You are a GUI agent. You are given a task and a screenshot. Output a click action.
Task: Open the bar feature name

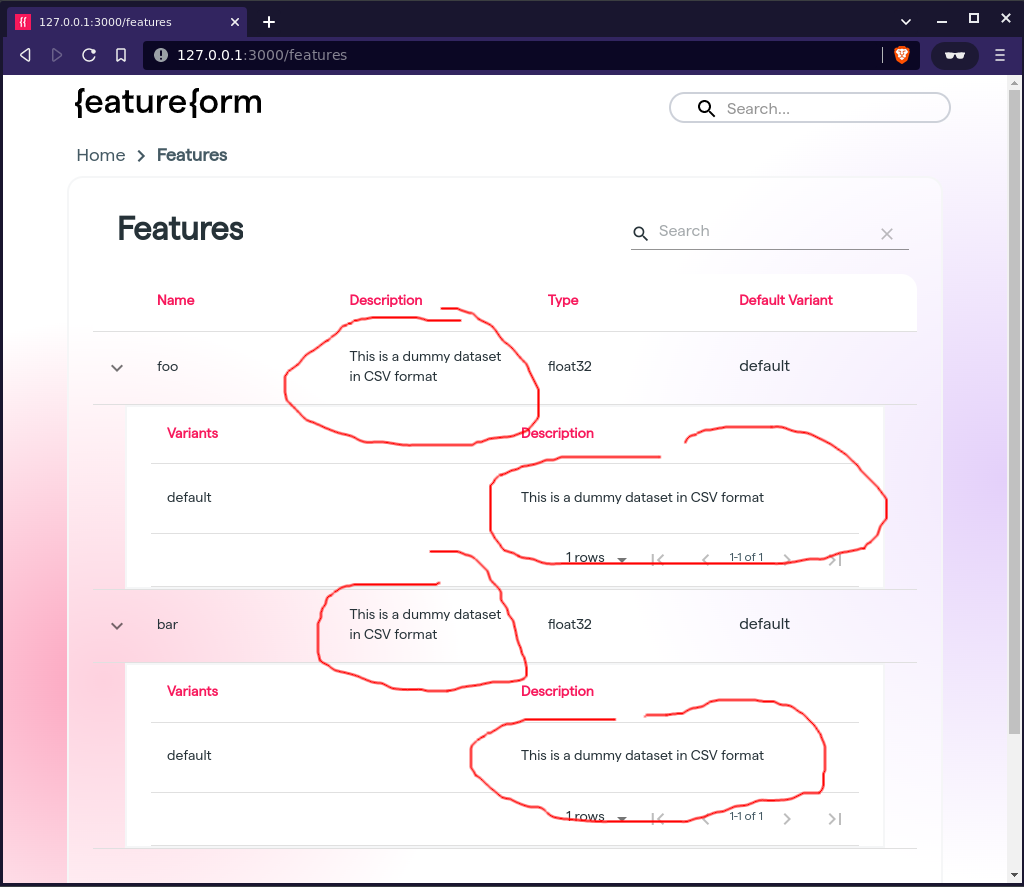167,624
